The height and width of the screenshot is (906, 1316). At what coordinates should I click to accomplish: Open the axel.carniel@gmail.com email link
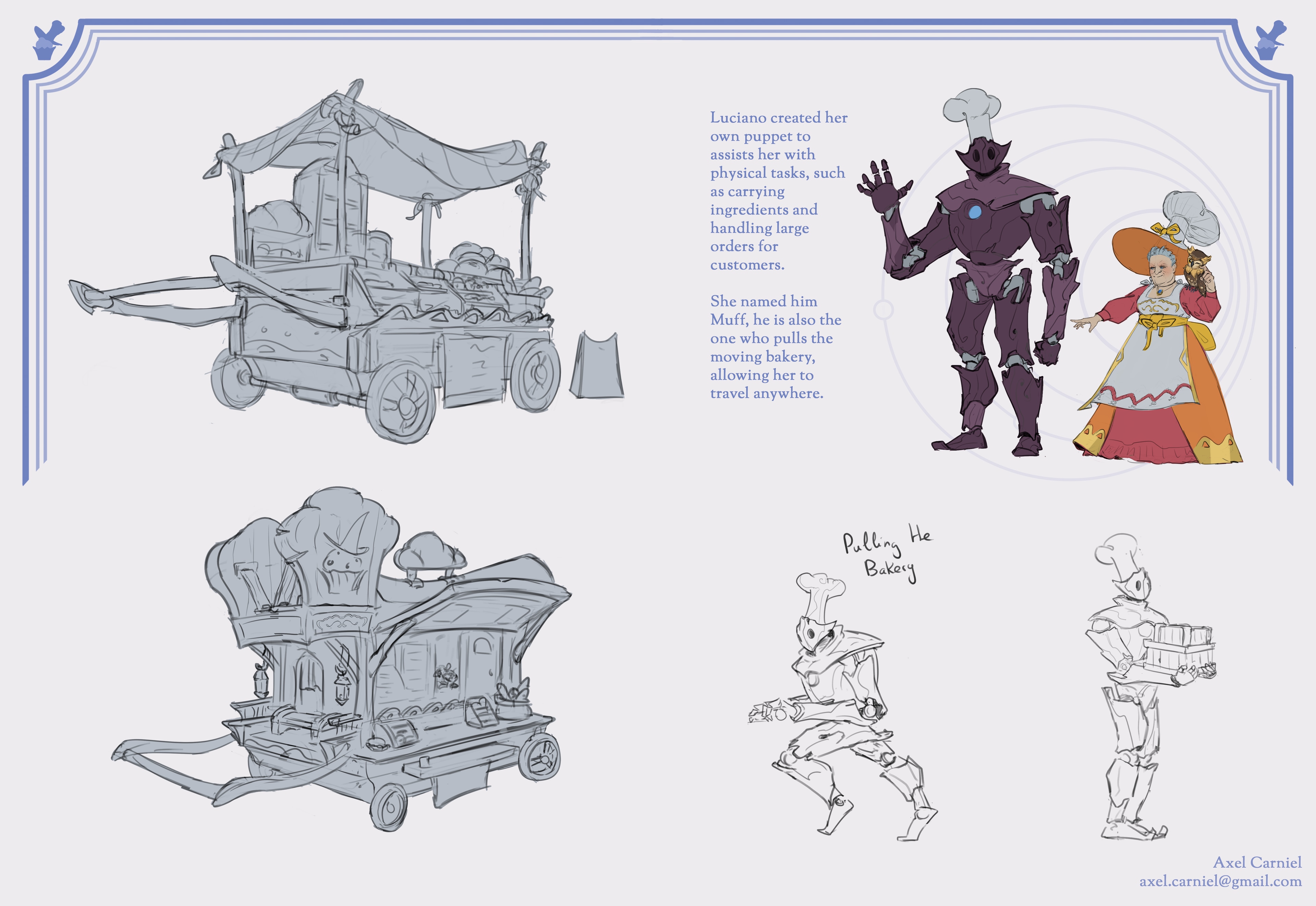coord(1220,882)
